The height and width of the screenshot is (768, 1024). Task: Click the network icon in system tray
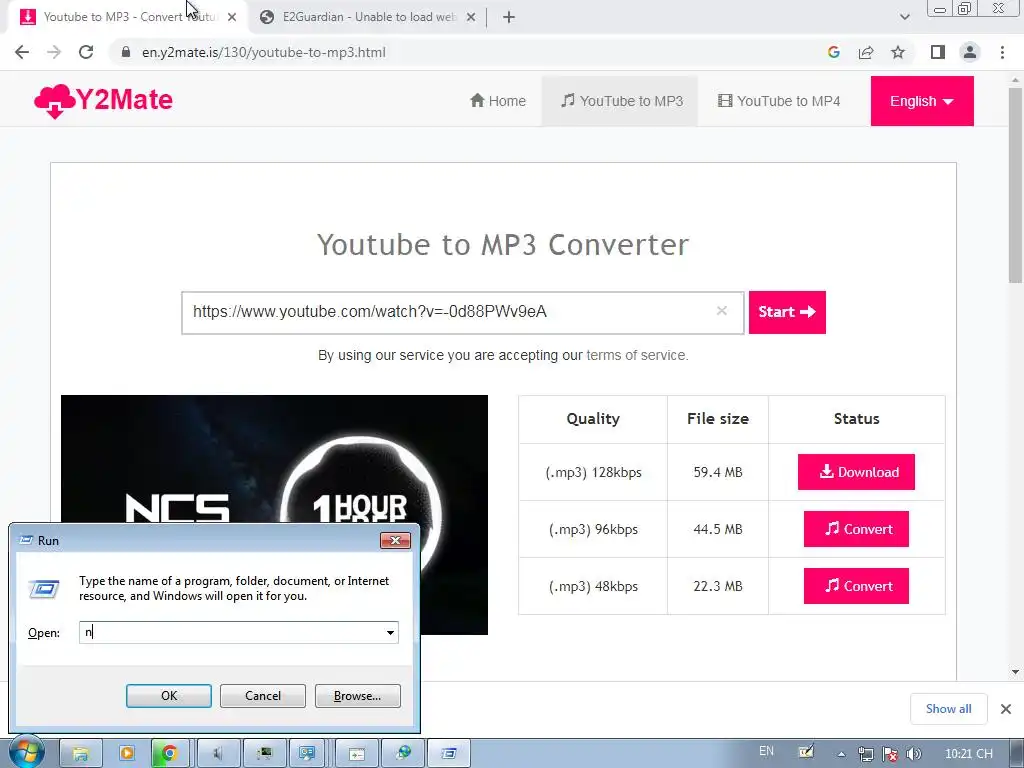pos(865,754)
